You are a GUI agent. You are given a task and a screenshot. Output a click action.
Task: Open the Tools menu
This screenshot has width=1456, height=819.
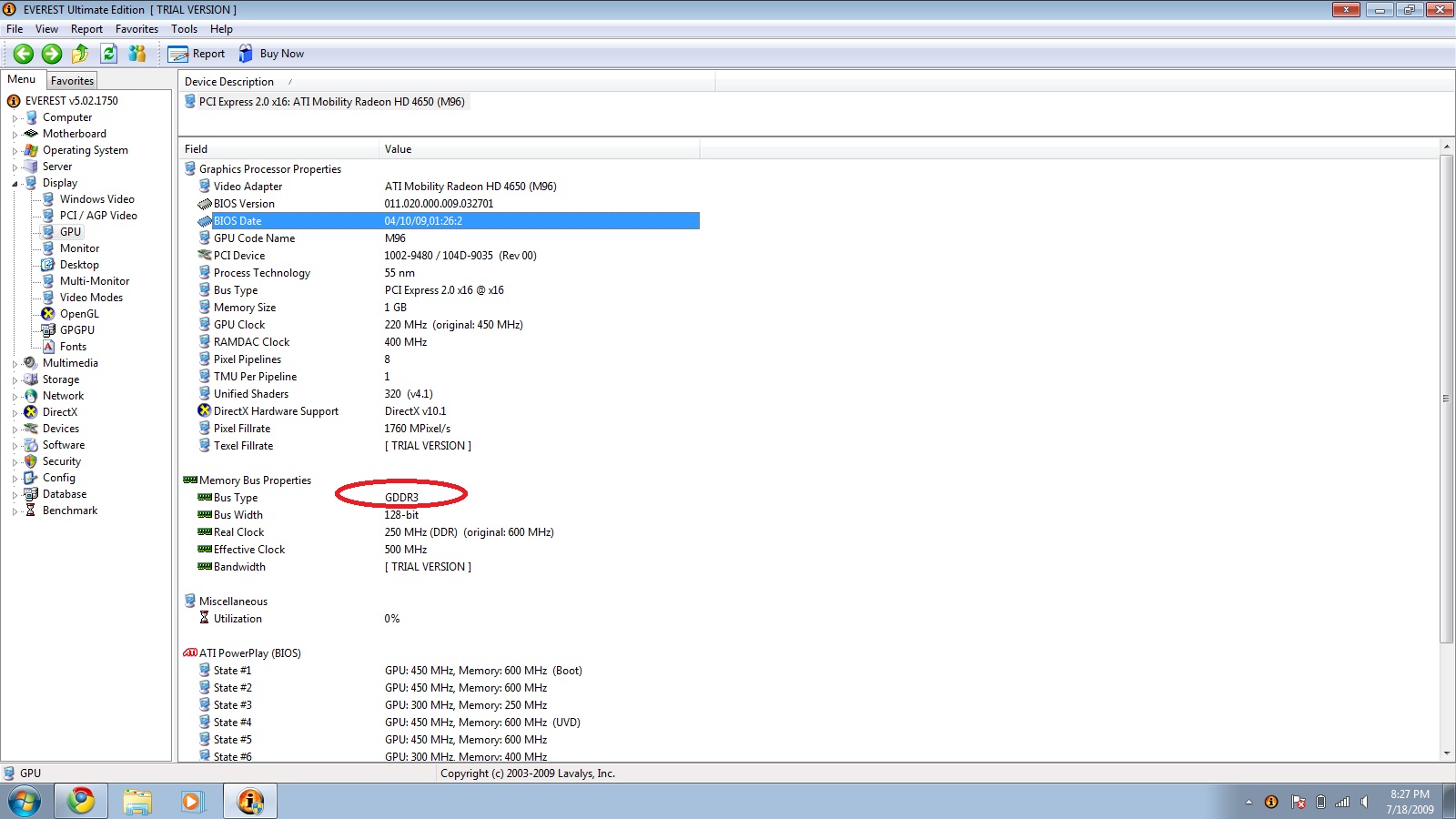tap(184, 29)
